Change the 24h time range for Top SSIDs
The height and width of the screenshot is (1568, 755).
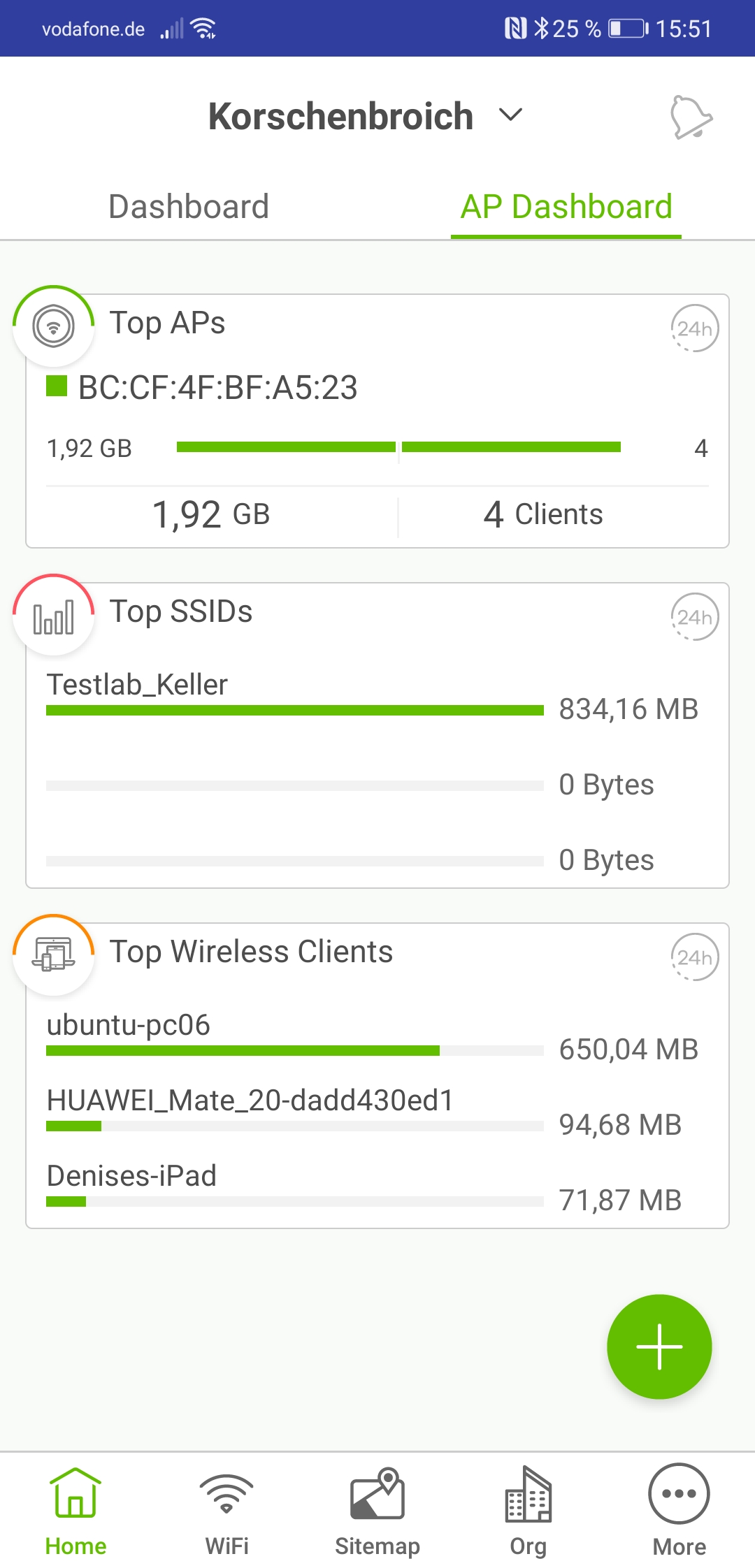coord(694,617)
